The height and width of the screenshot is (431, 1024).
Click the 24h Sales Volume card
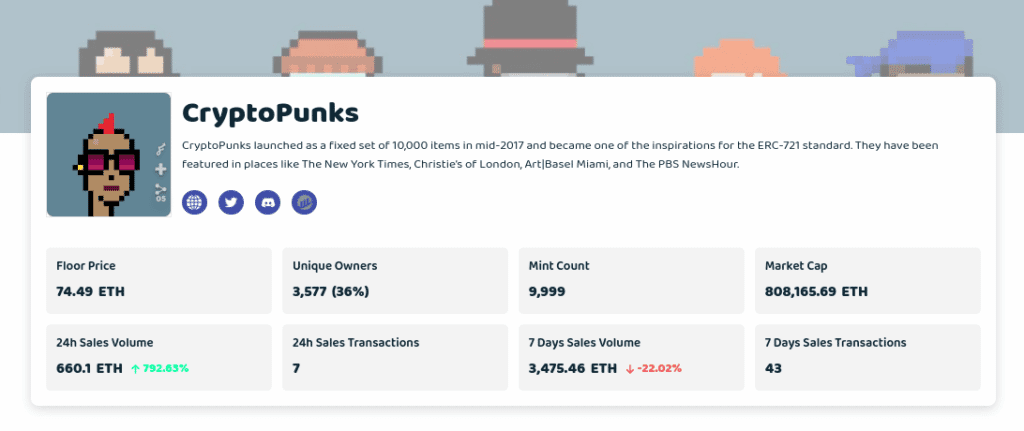[x=159, y=356]
